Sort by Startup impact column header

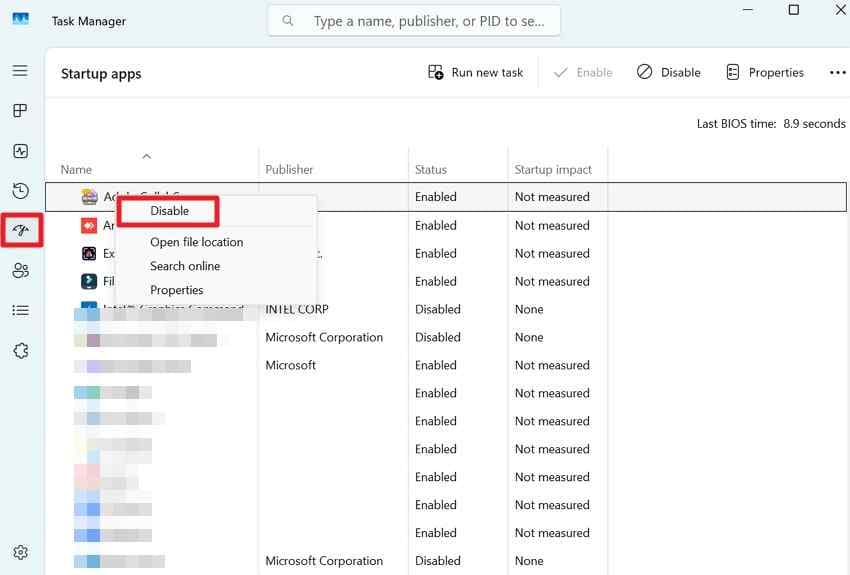pyautogui.click(x=553, y=170)
